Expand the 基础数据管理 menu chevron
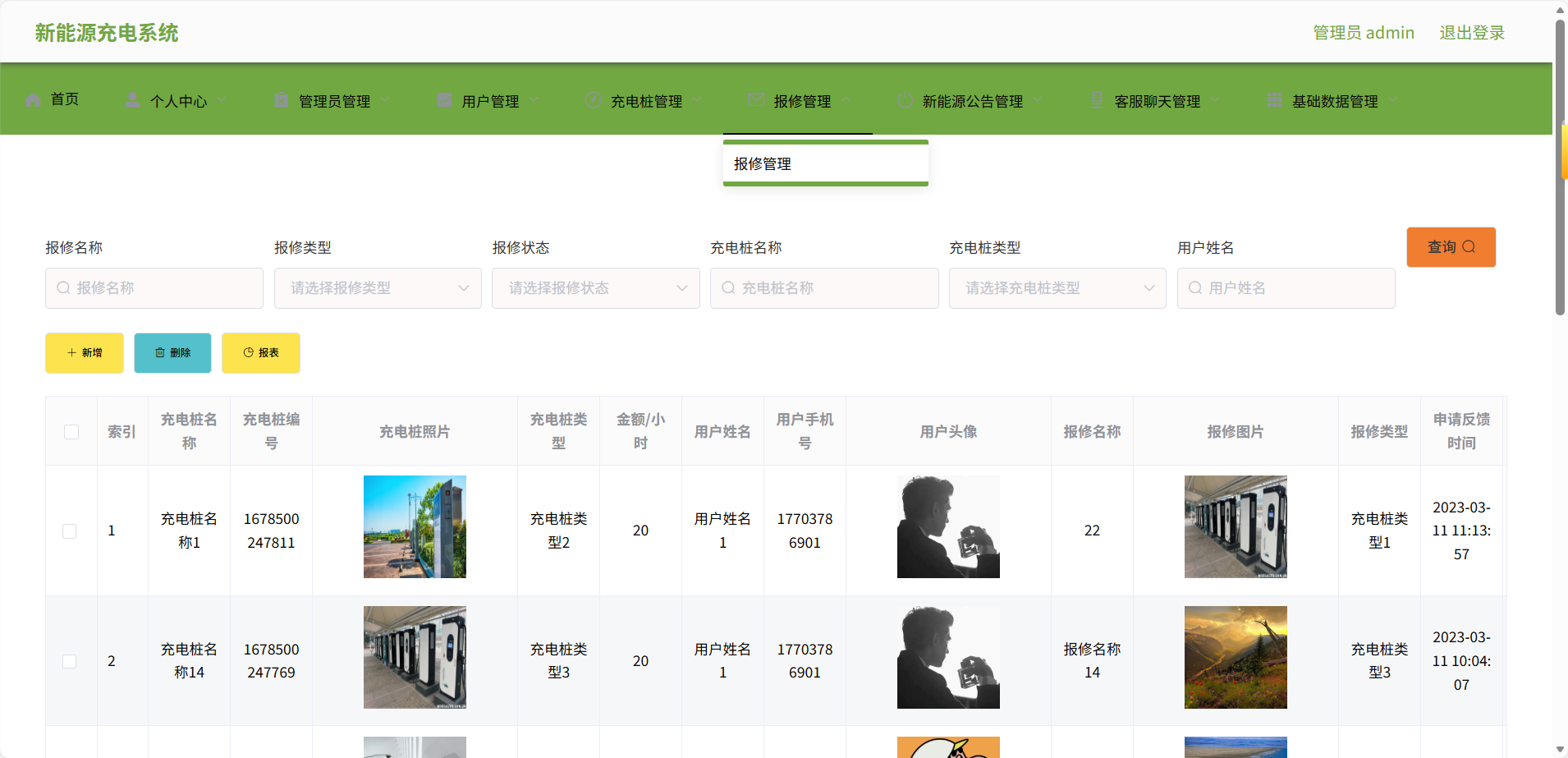 (1392, 100)
